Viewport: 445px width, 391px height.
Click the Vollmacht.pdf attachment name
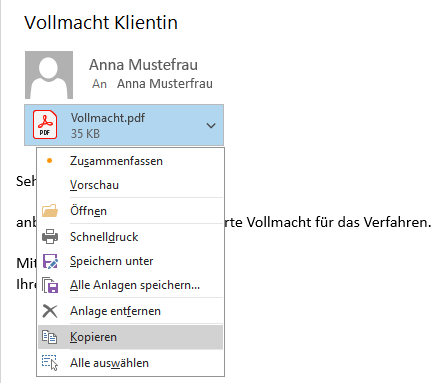(108, 118)
